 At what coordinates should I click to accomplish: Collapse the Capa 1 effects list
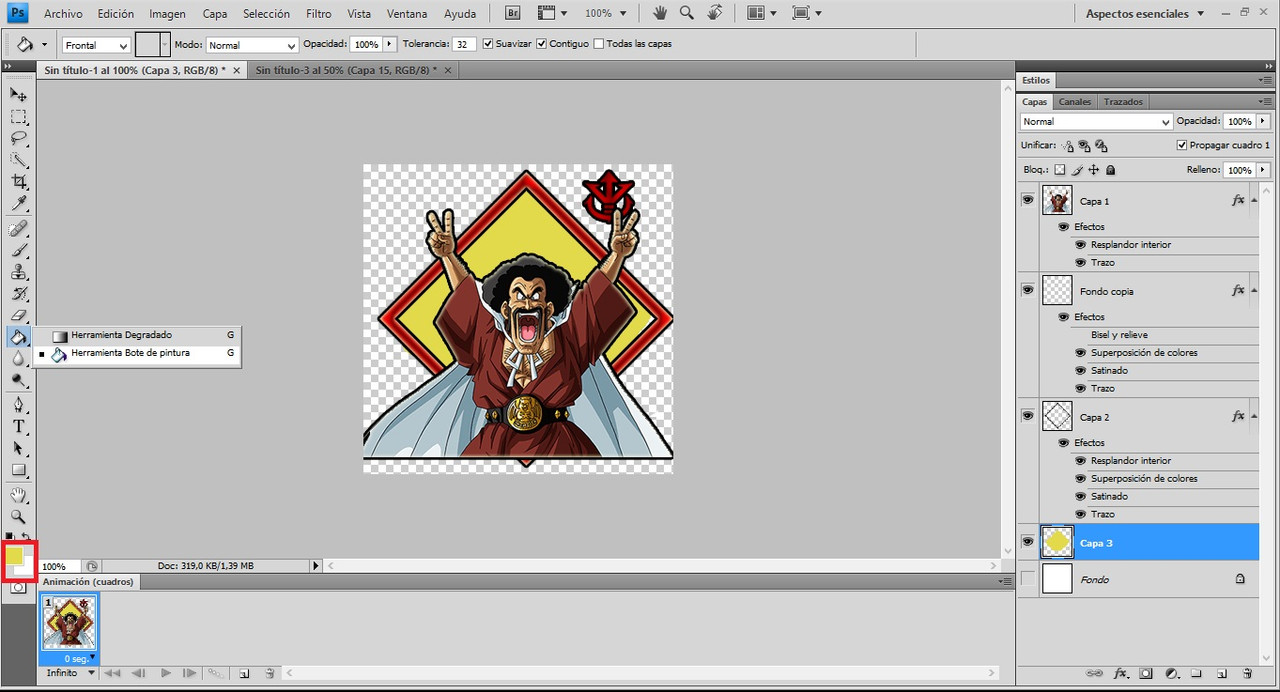point(1254,200)
